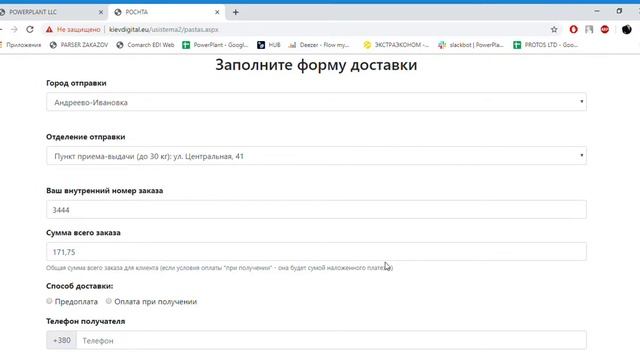Open the Deezer Flow bookmark
The image size is (640, 360).
coord(319,45)
